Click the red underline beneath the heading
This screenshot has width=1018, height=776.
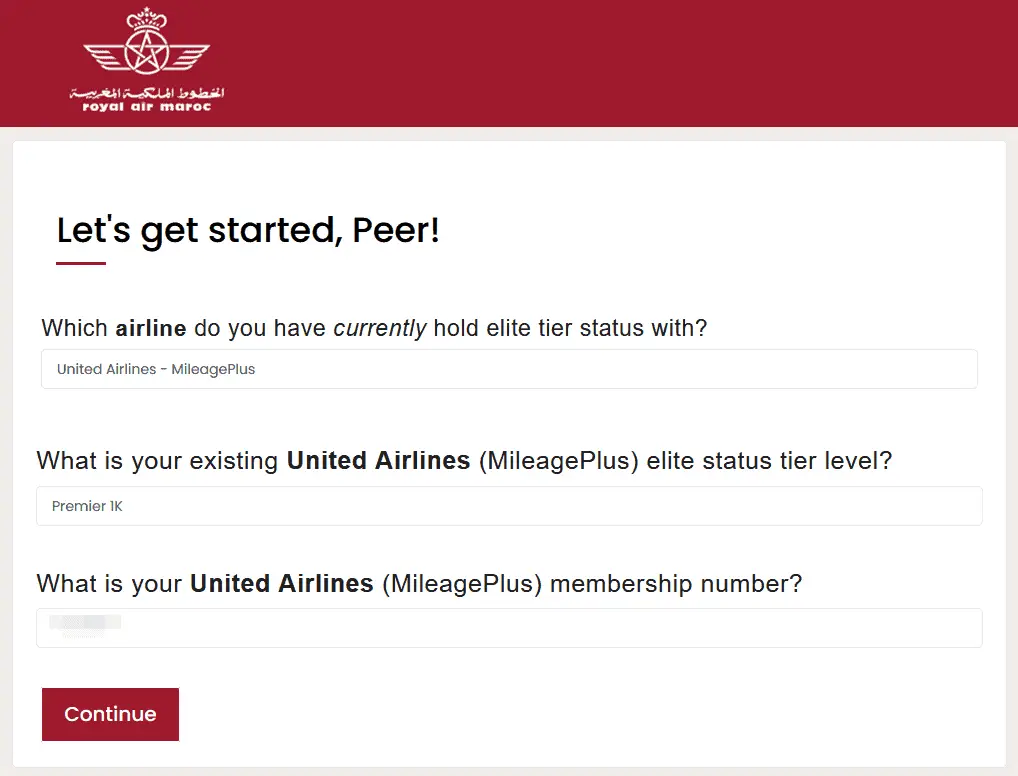pyautogui.click(x=81, y=264)
